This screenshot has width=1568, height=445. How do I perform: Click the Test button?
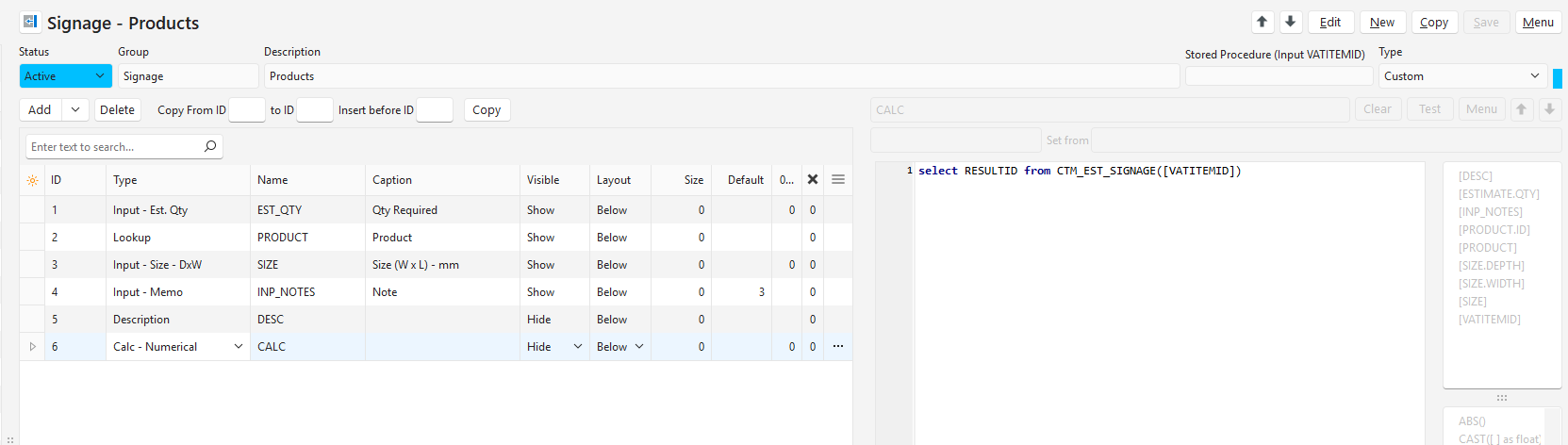pyautogui.click(x=1430, y=109)
